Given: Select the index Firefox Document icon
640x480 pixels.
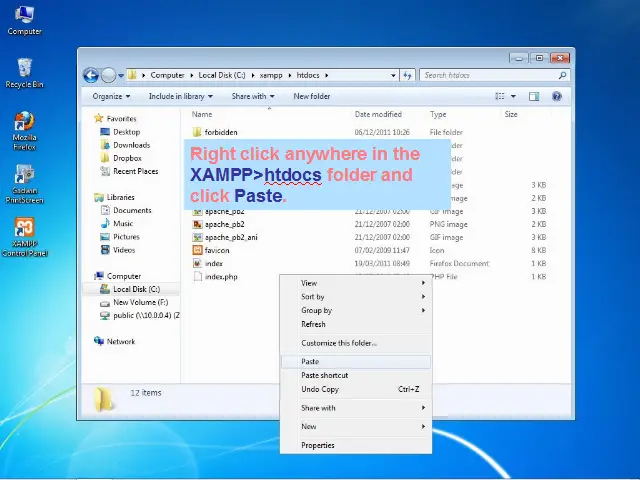Looking at the screenshot, I should pos(197,263).
